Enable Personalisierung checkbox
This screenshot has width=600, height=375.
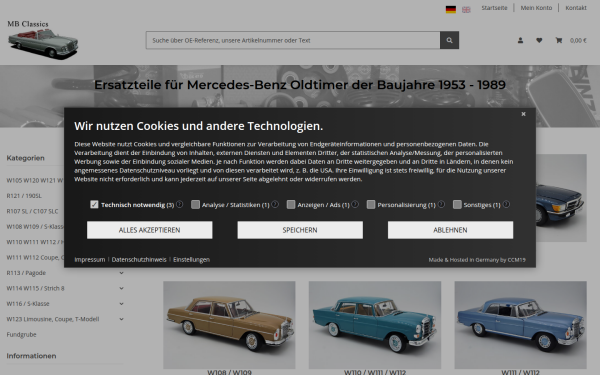click(371, 205)
